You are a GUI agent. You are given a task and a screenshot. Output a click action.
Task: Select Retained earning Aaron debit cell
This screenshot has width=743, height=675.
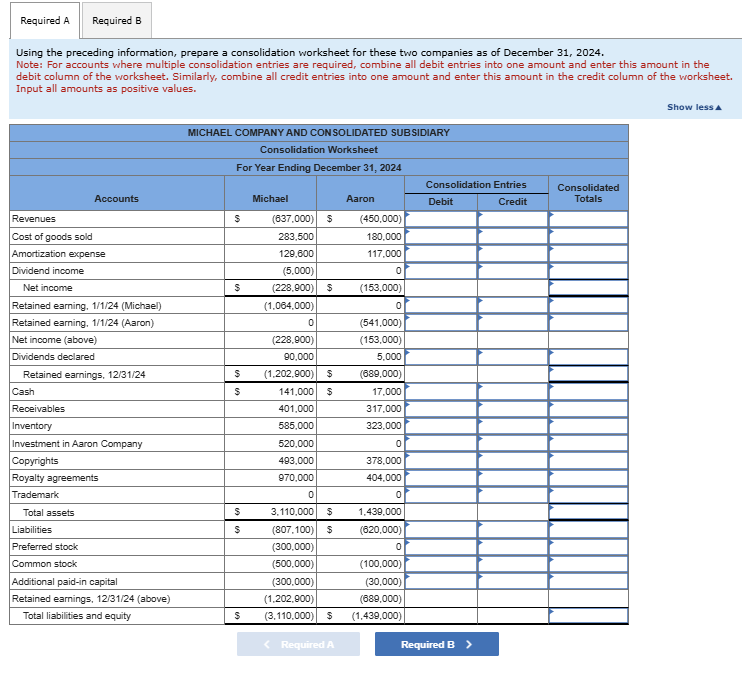(x=441, y=322)
